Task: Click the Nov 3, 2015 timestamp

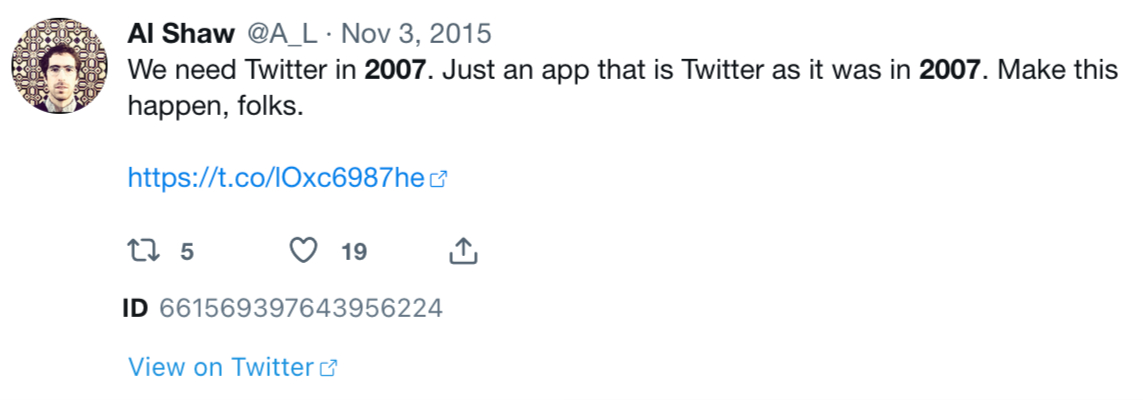Action: click(x=416, y=34)
